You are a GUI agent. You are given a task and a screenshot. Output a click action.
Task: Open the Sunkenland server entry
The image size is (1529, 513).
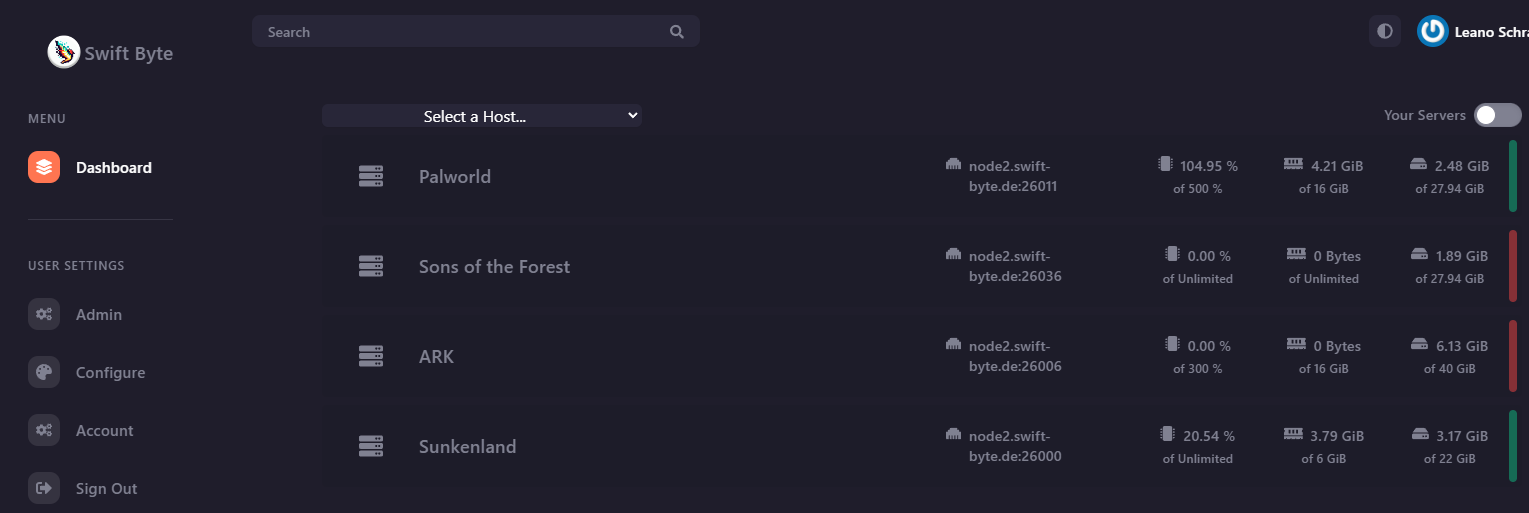point(467,447)
